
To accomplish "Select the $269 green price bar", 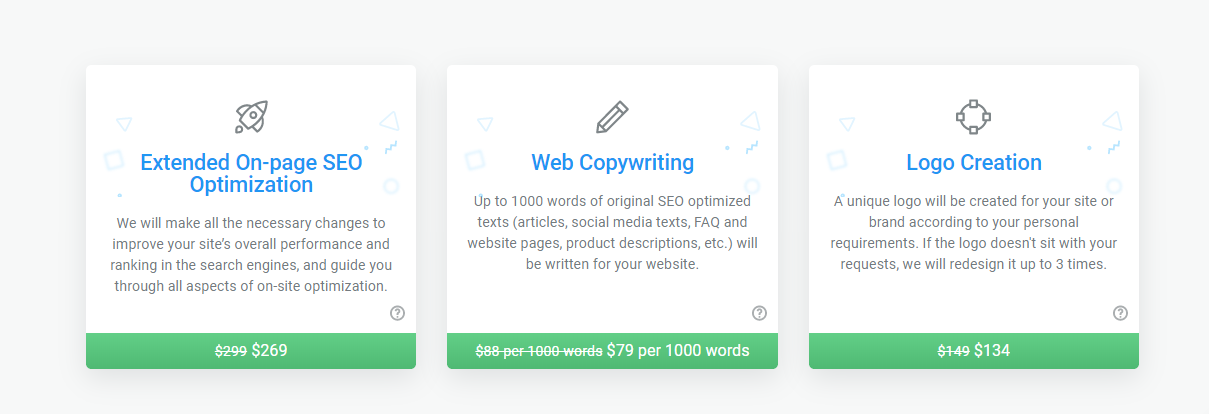I will point(251,351).
